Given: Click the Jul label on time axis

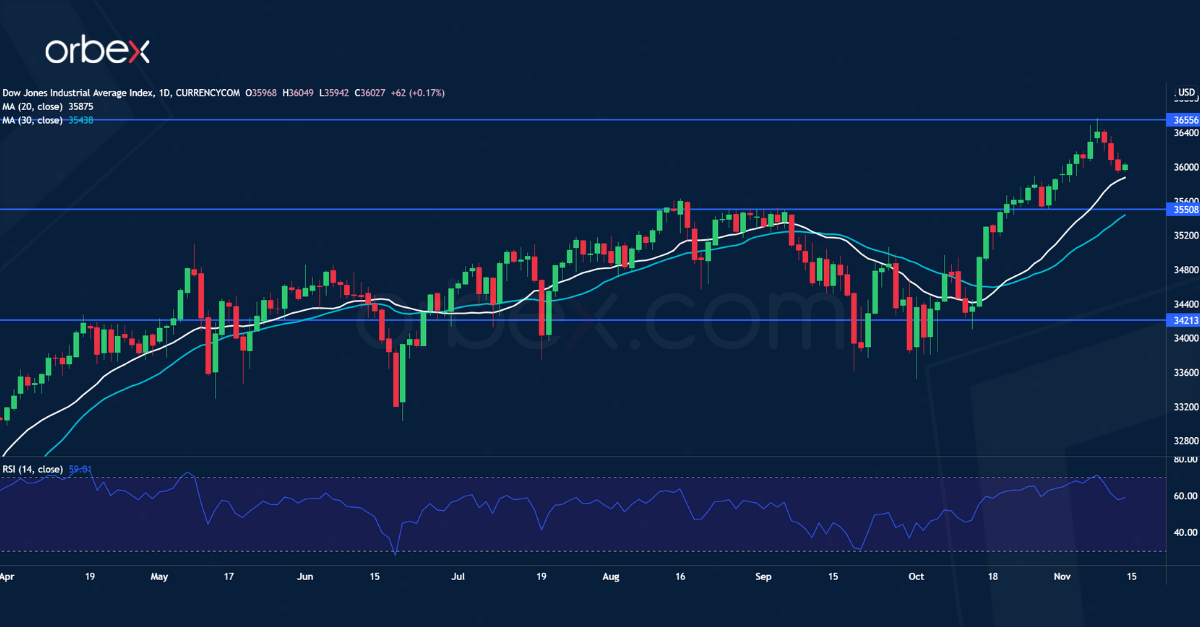Looking at the screenshot, I should coord(458,577).
